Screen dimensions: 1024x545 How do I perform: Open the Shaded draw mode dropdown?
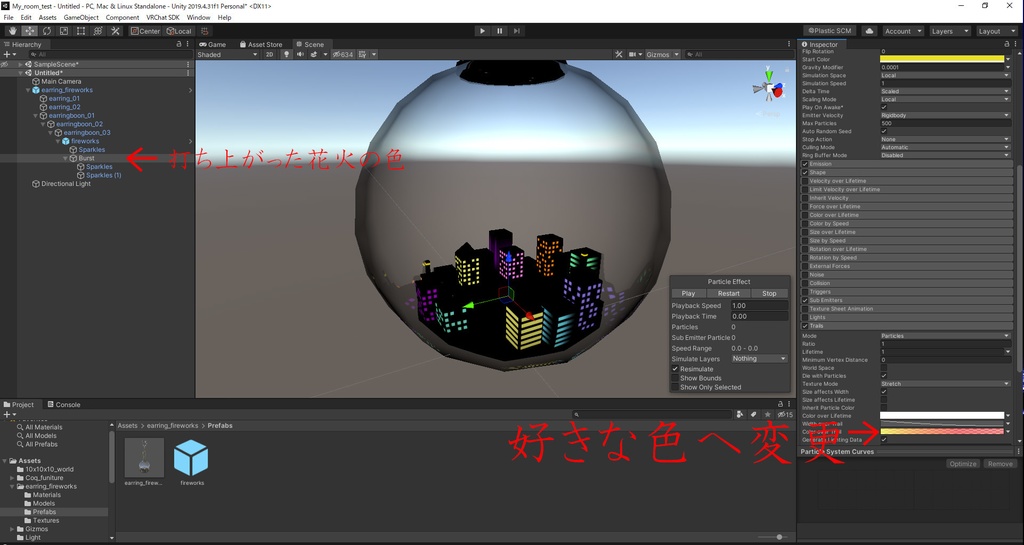coord(228,54)
